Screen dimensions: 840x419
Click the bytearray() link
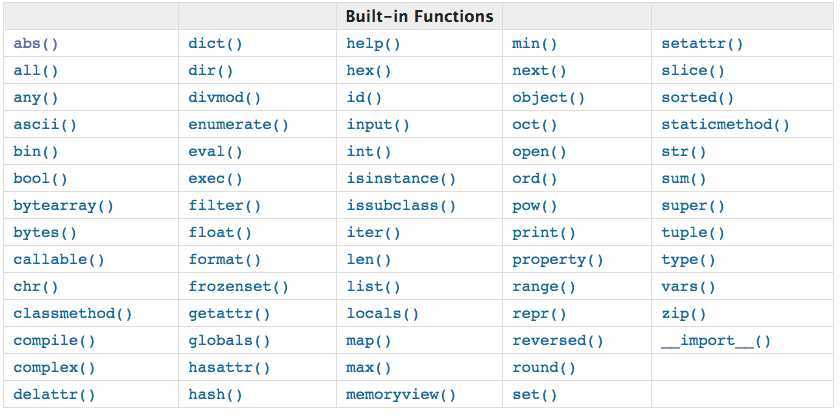63,206
